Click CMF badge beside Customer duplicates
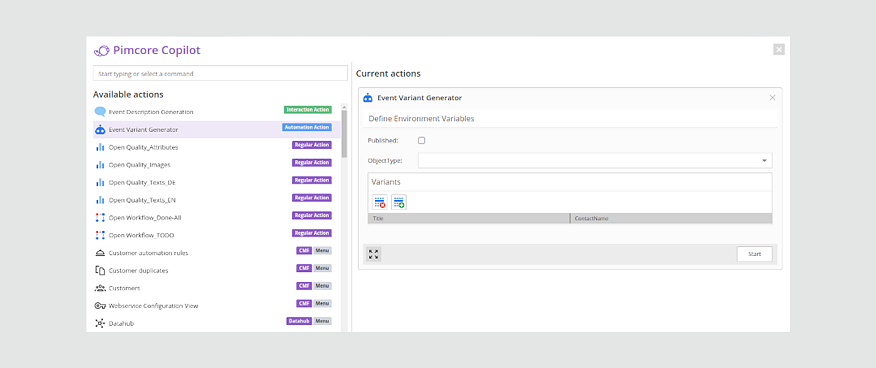876x368 pixels. coord(304,269)
